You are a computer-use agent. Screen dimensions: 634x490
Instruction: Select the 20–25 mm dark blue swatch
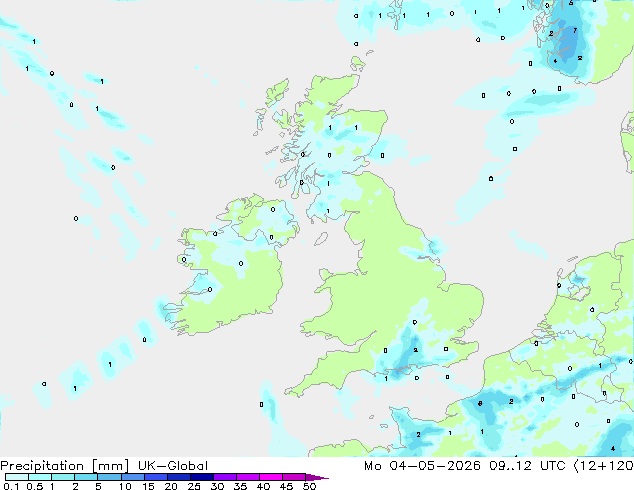pyautogui.click(x=178, y=477)
